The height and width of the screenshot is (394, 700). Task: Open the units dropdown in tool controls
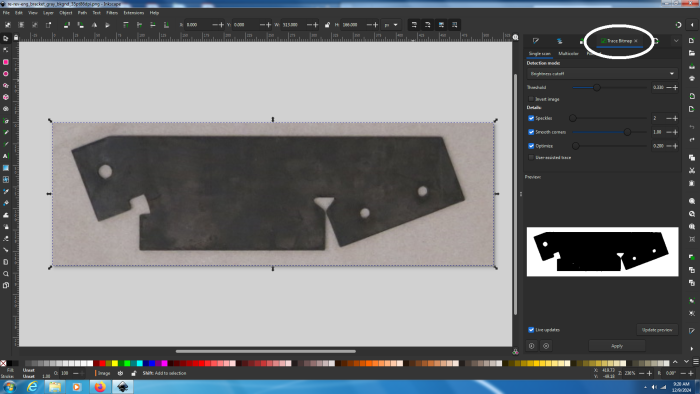tap(392, 25)
